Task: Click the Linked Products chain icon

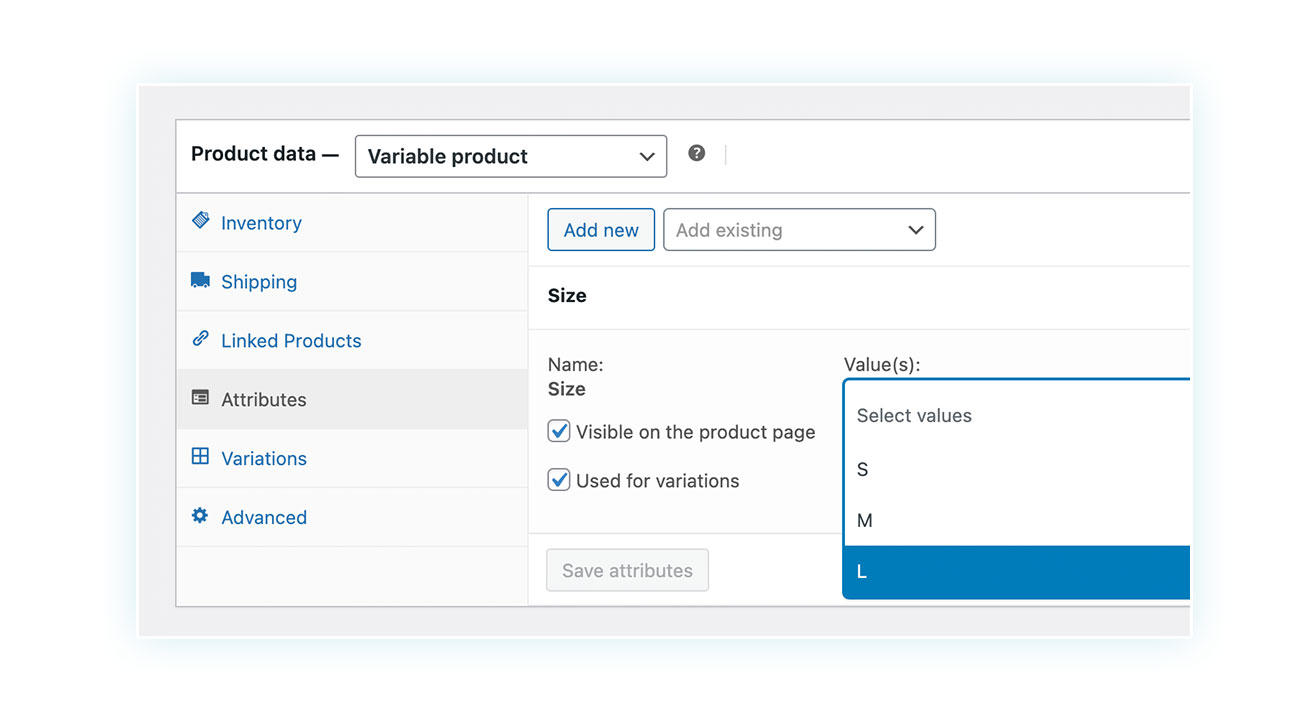Action: coord(200,339)
